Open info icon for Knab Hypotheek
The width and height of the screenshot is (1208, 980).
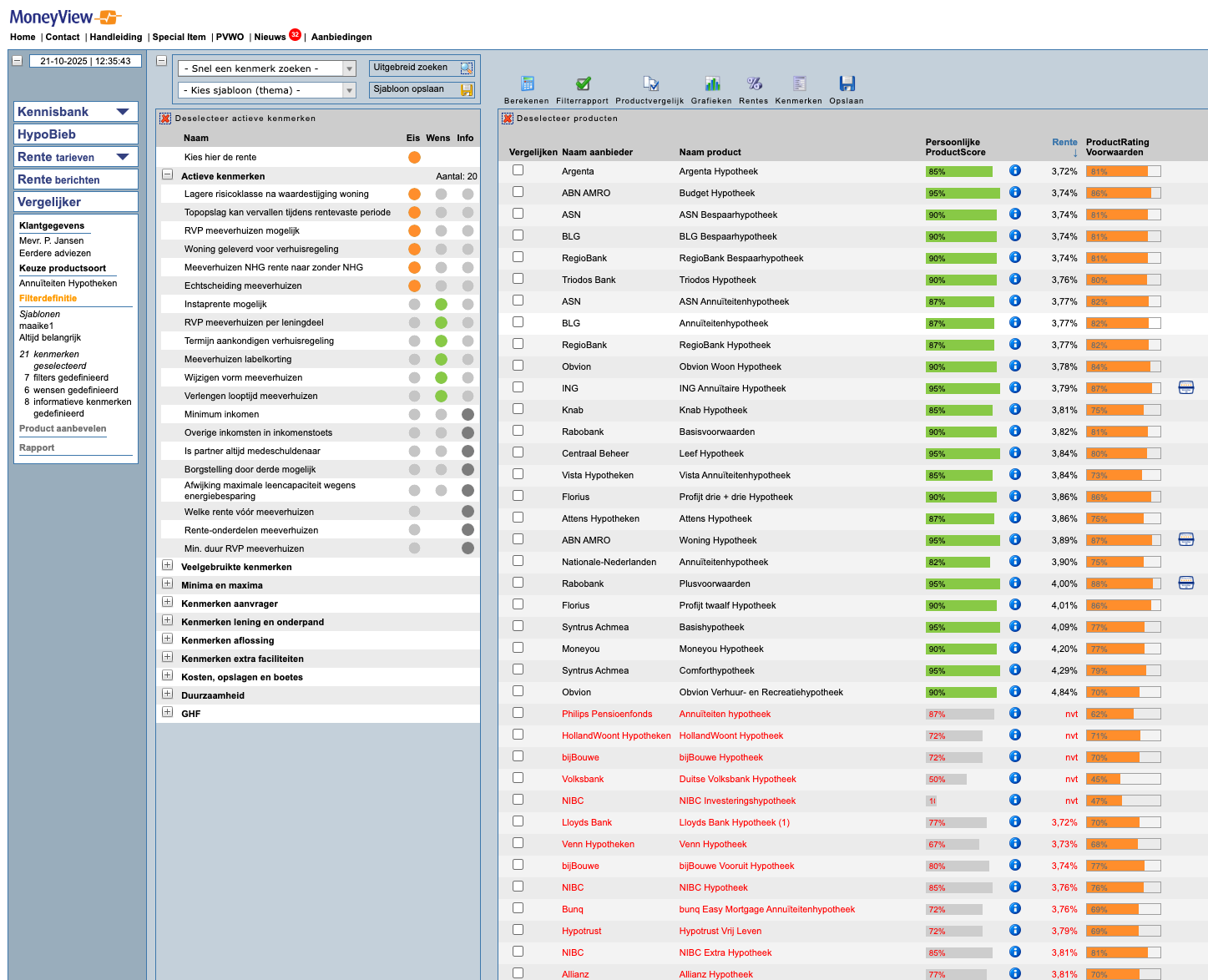1015,409
